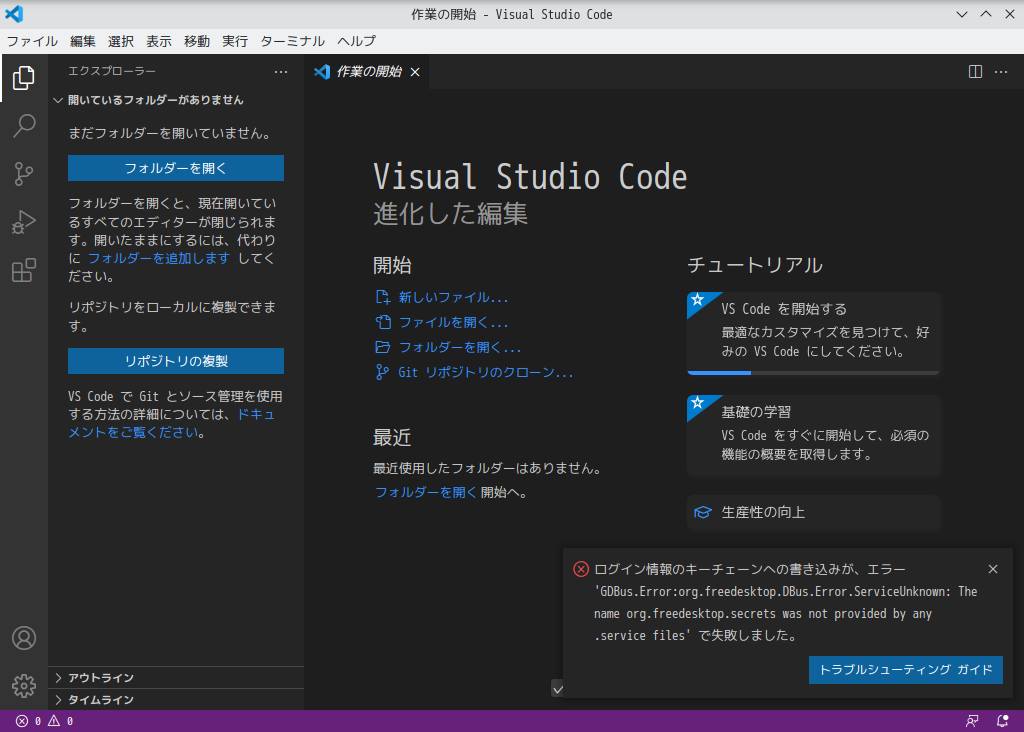The image size is (1024, 732).
Task: Open Explorer panel more actions ellipsis
Action: [x=281, y=71]
